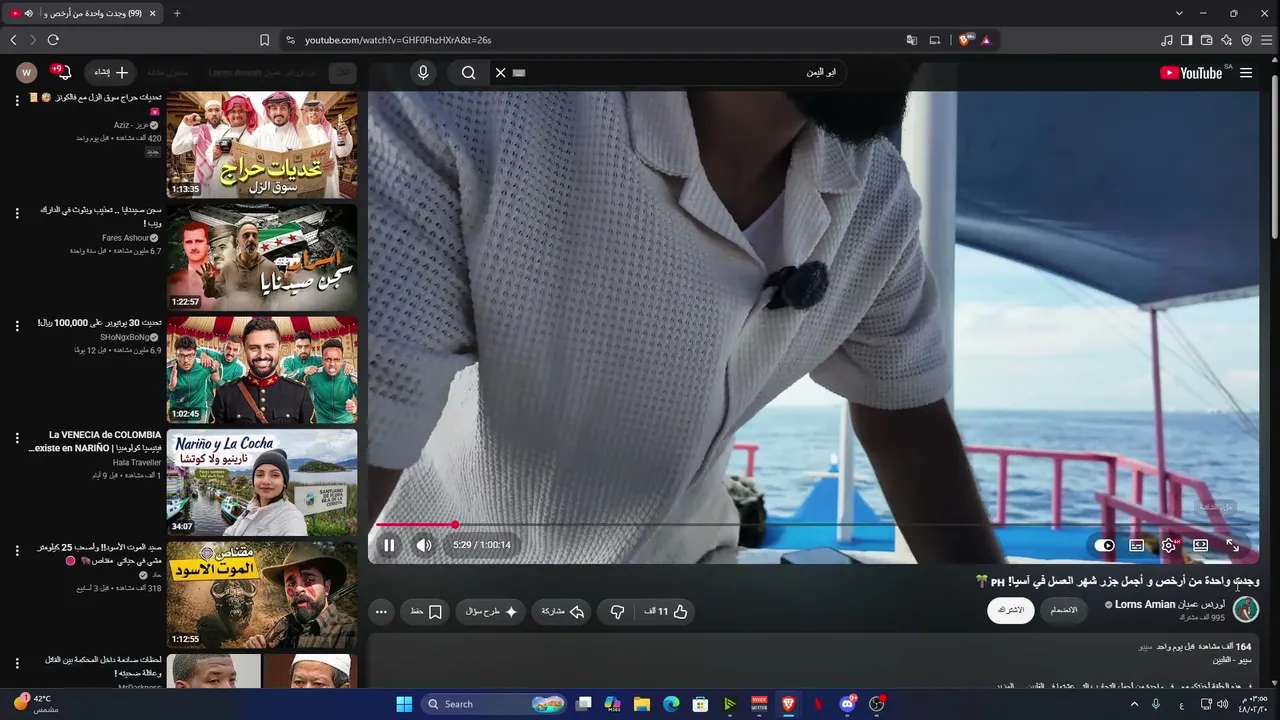Viewport: 1280px width, 720px height.
Task: Open صيد الموت الأسود video thumbnail
Action: 262,595
